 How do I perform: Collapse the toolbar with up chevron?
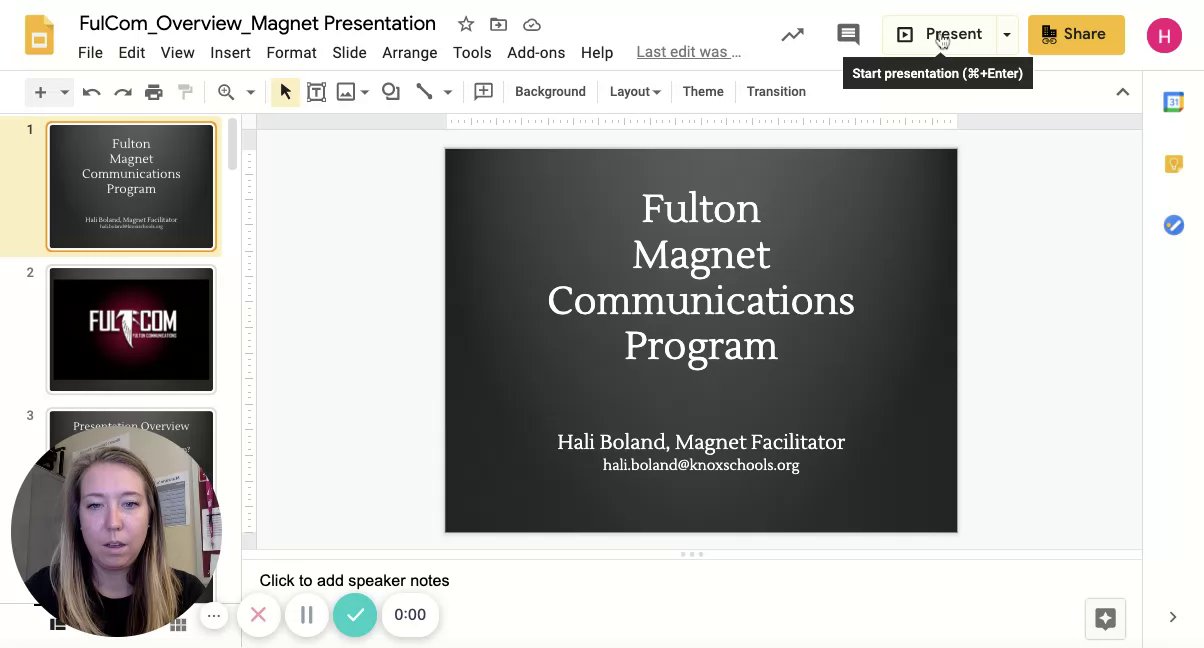click(1122, 92)
